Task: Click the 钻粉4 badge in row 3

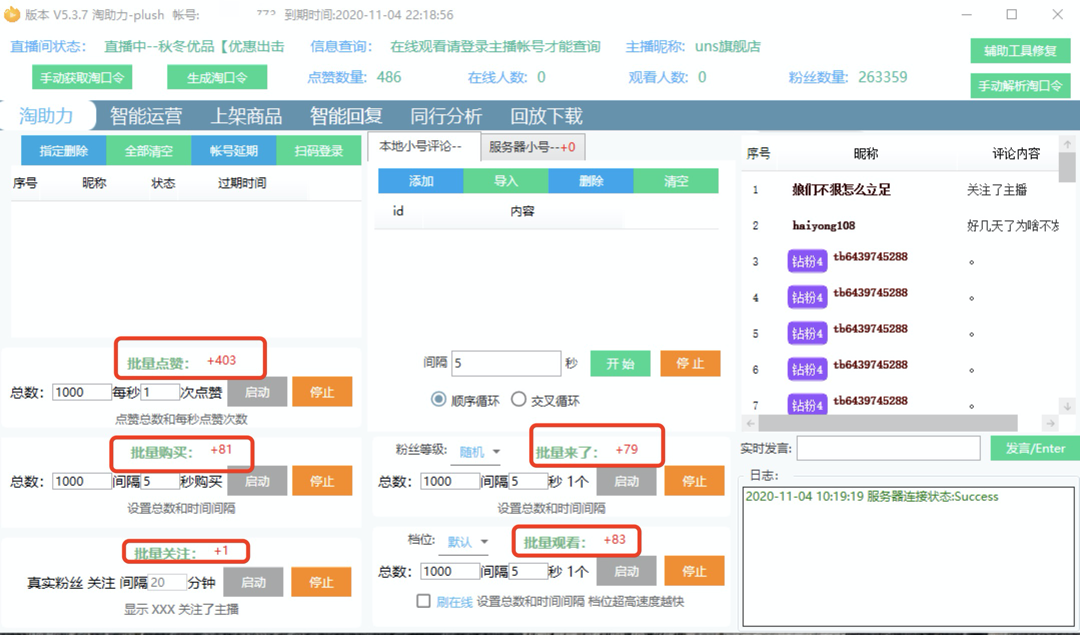Action: point(807,262)
